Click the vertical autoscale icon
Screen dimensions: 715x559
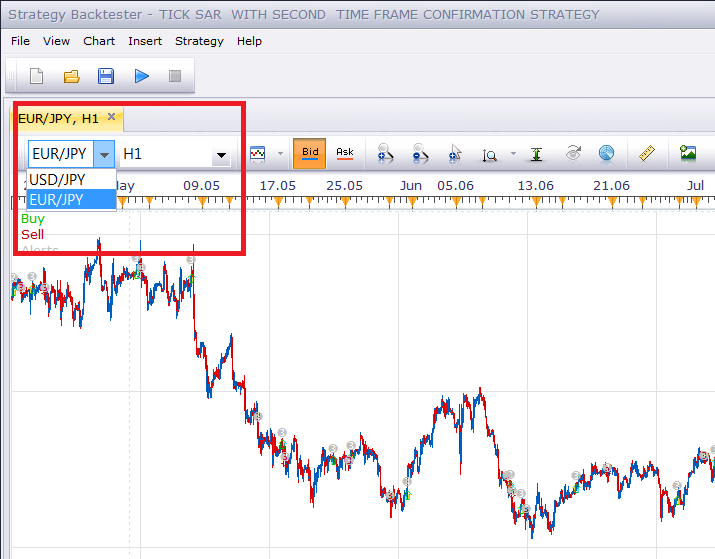coord(536,155)
